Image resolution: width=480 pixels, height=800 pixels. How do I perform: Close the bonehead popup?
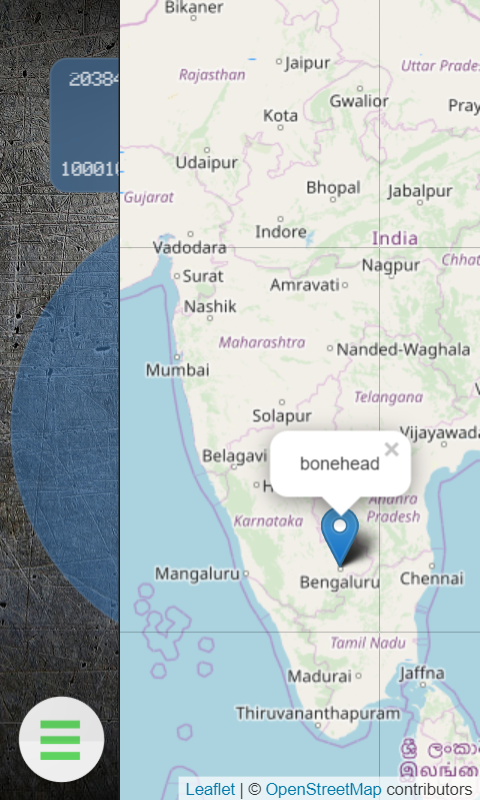391,449
